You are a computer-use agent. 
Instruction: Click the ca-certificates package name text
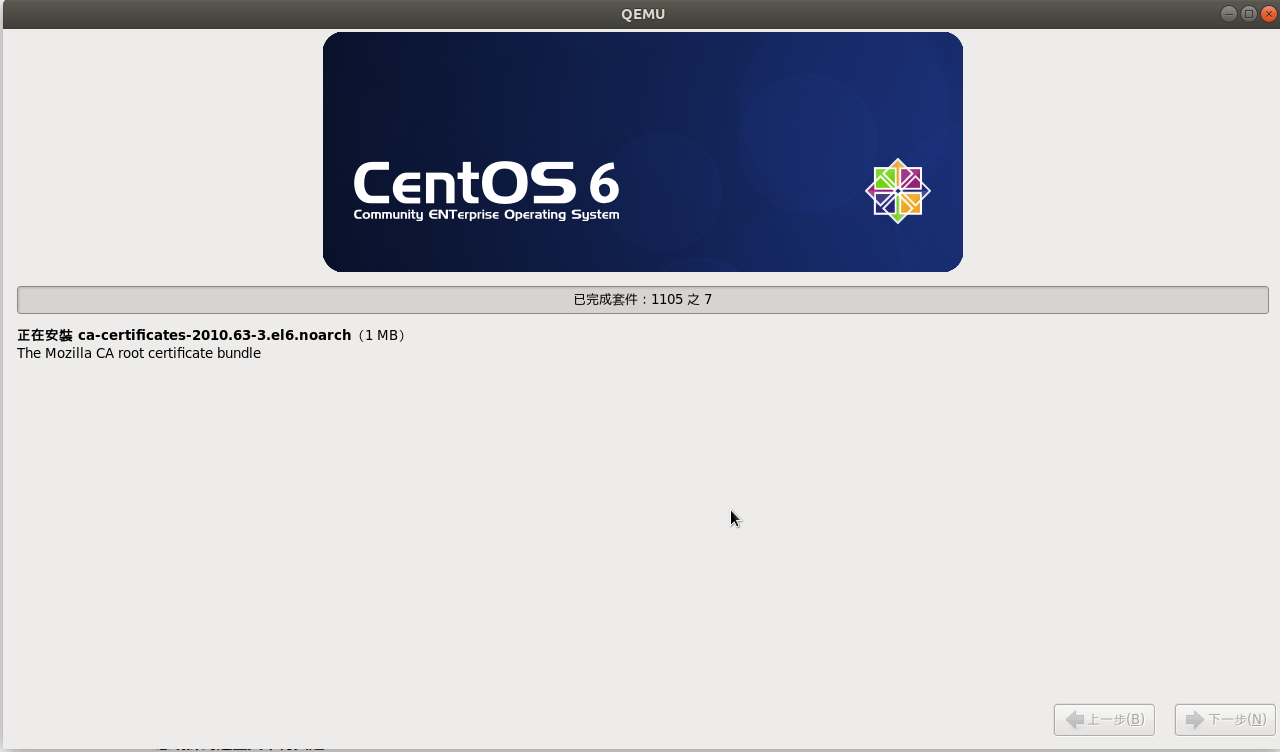(214, 336)
